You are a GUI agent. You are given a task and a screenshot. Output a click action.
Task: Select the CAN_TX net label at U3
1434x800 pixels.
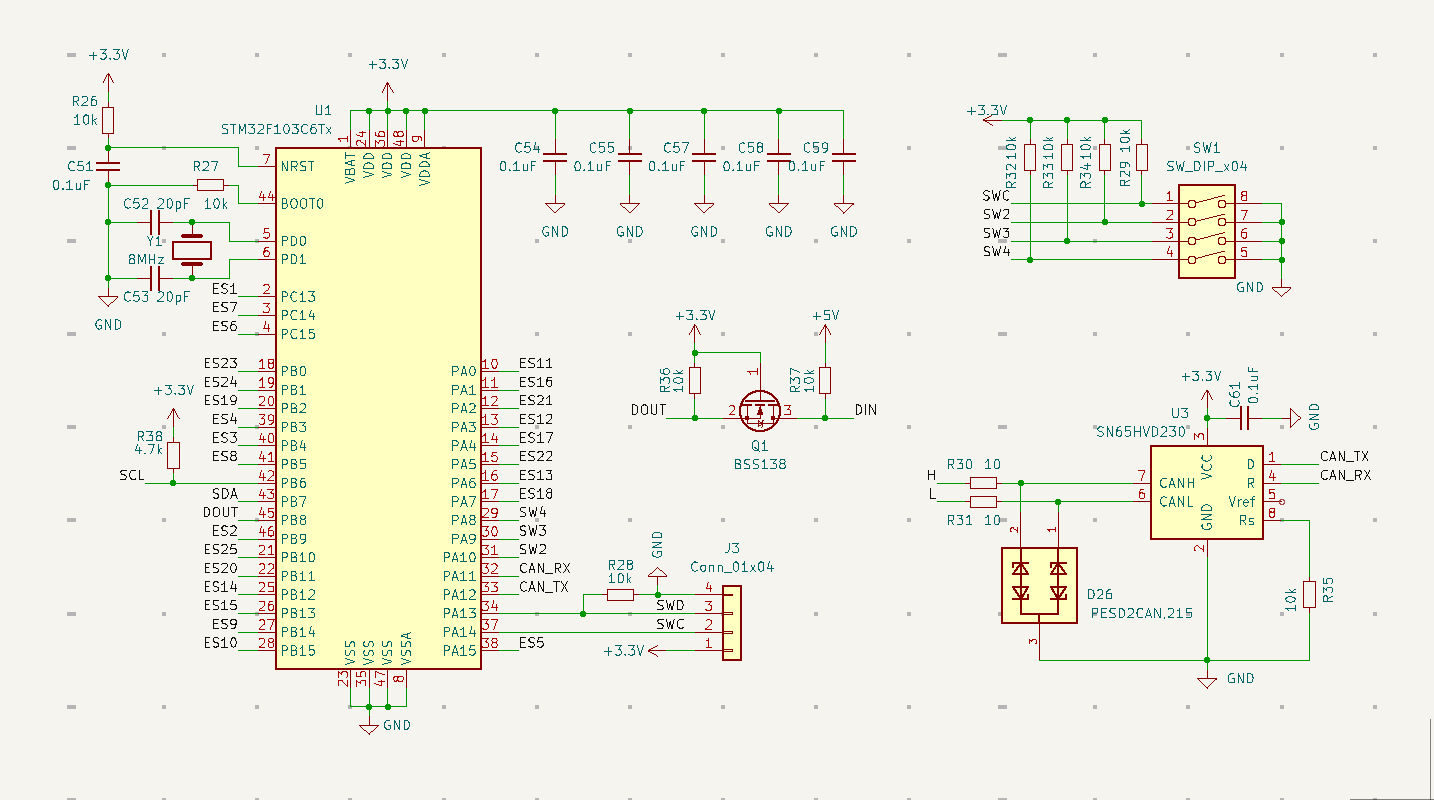tap(1345, 456)
